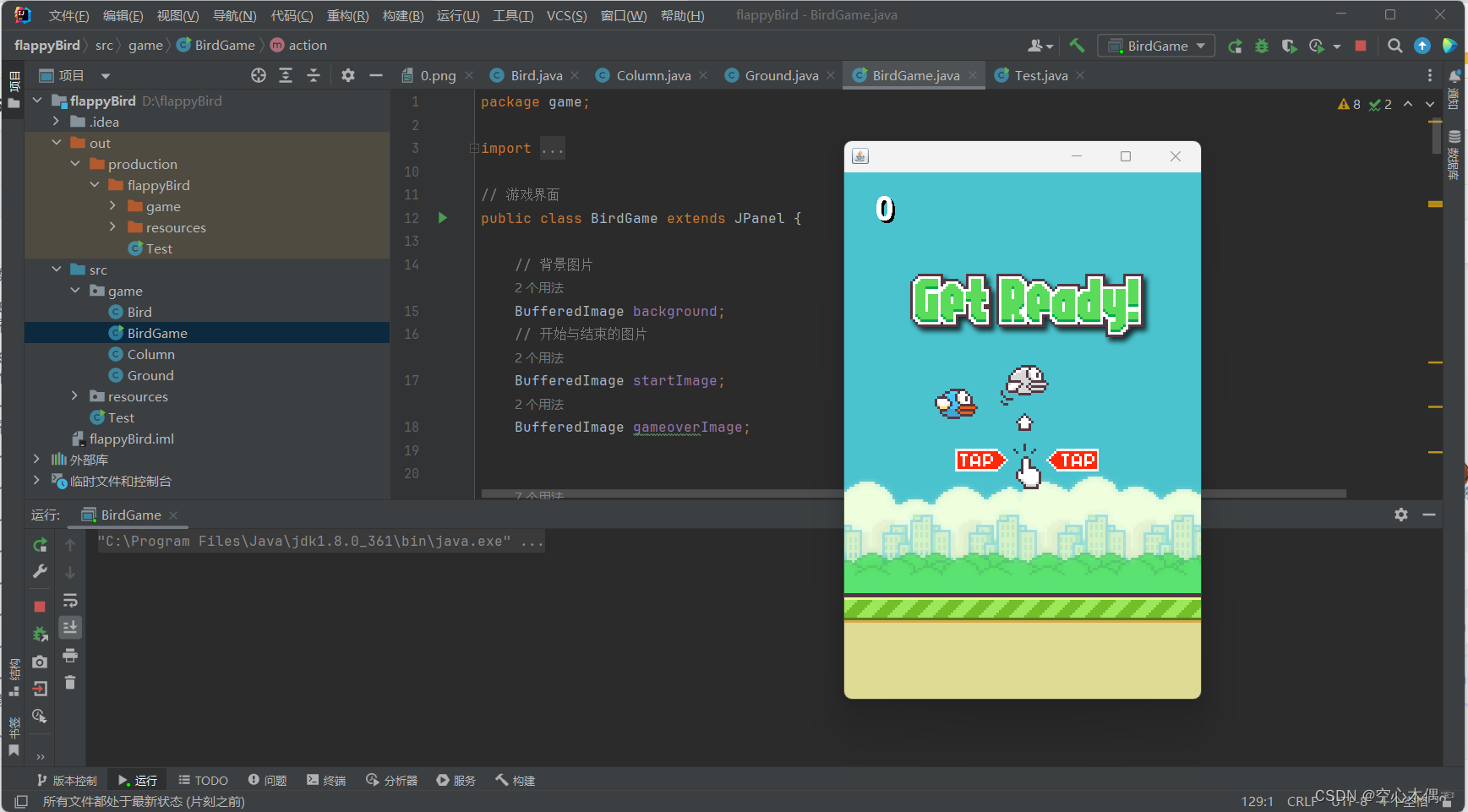This screenshot has height=812, width=1468.
Task: Expand the resources folder under src
Action: 74,396
